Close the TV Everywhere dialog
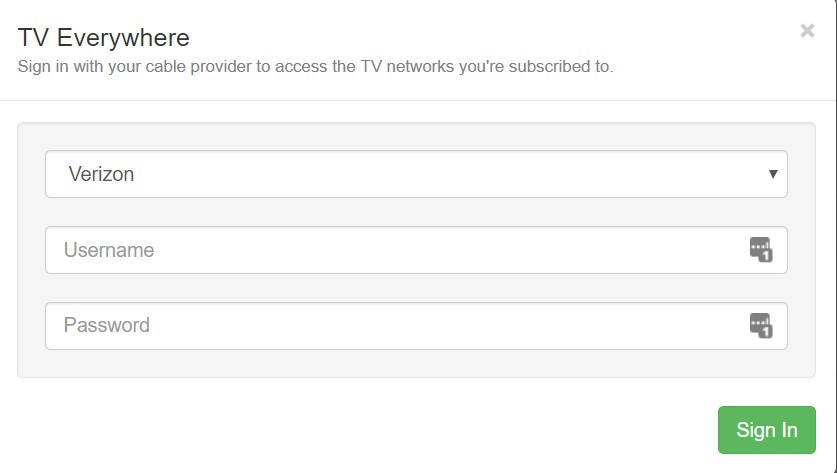Screen dimensions: 837x473 pyautogui.click(x=807, y=31)
